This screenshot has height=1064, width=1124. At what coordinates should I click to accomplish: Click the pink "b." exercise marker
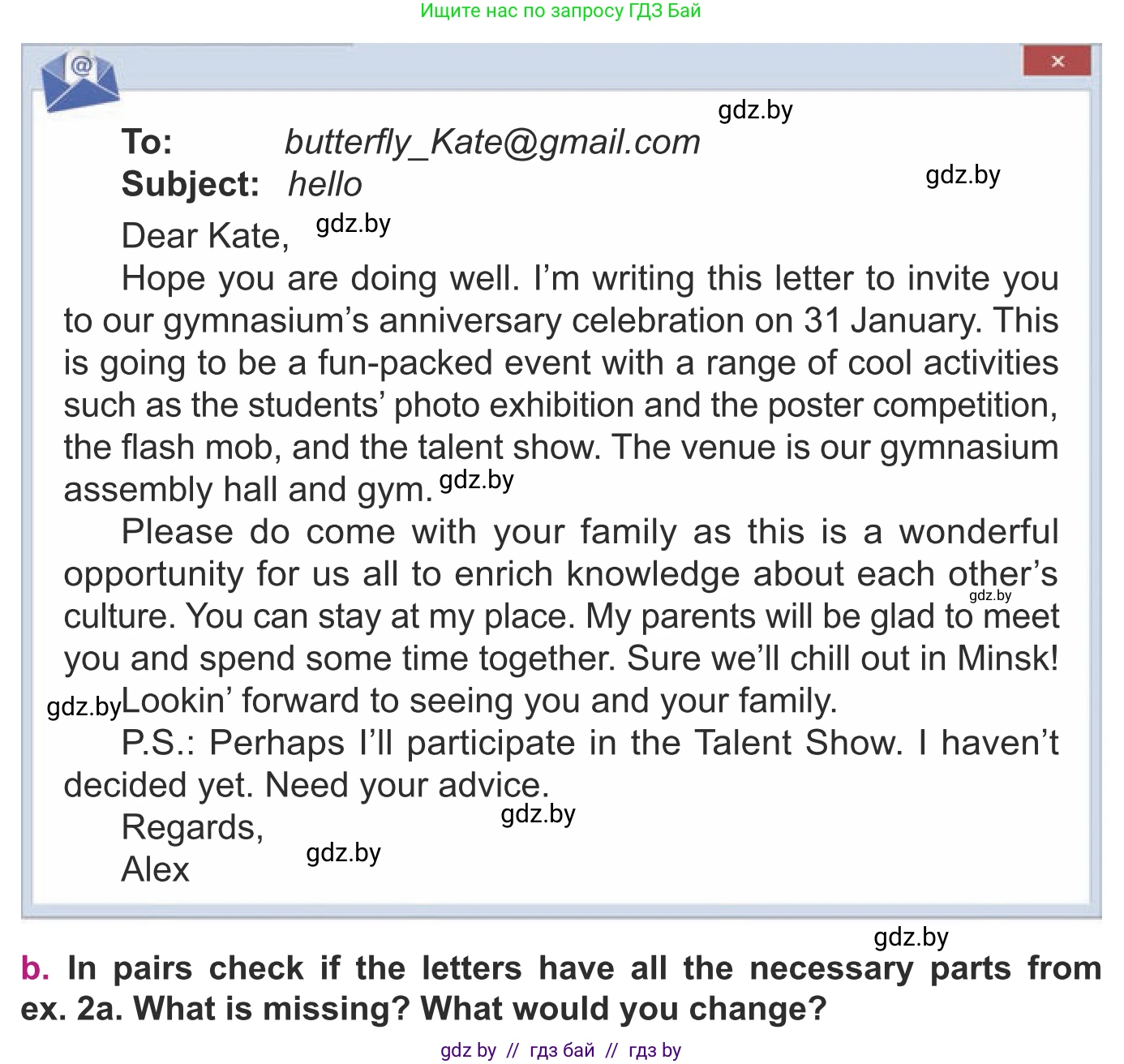point(35,968)
